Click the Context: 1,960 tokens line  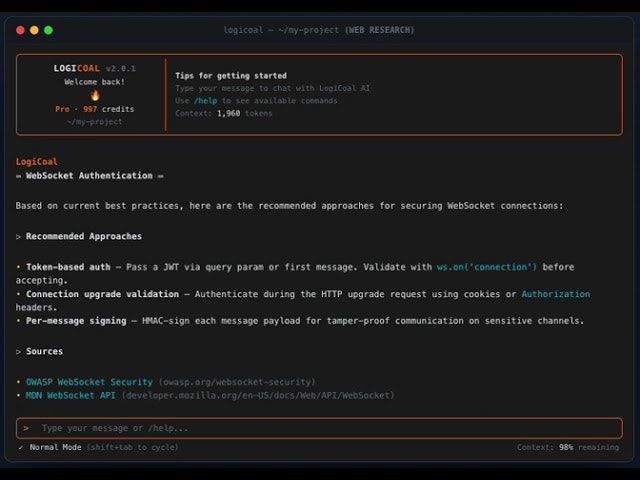click(224, 113)
